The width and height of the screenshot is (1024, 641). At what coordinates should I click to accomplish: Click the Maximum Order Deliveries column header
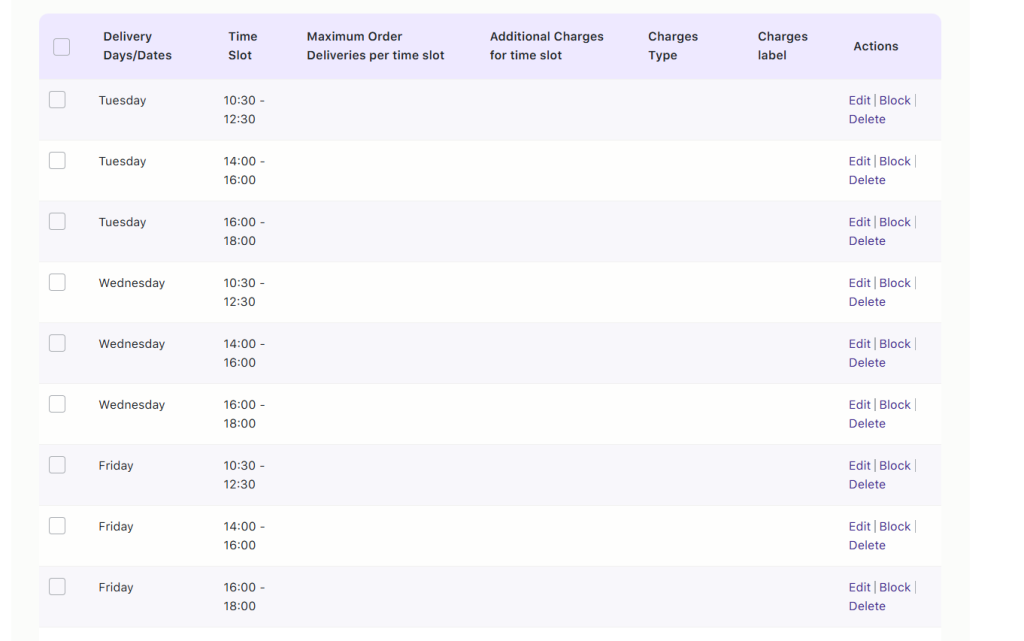click(374, 45)
